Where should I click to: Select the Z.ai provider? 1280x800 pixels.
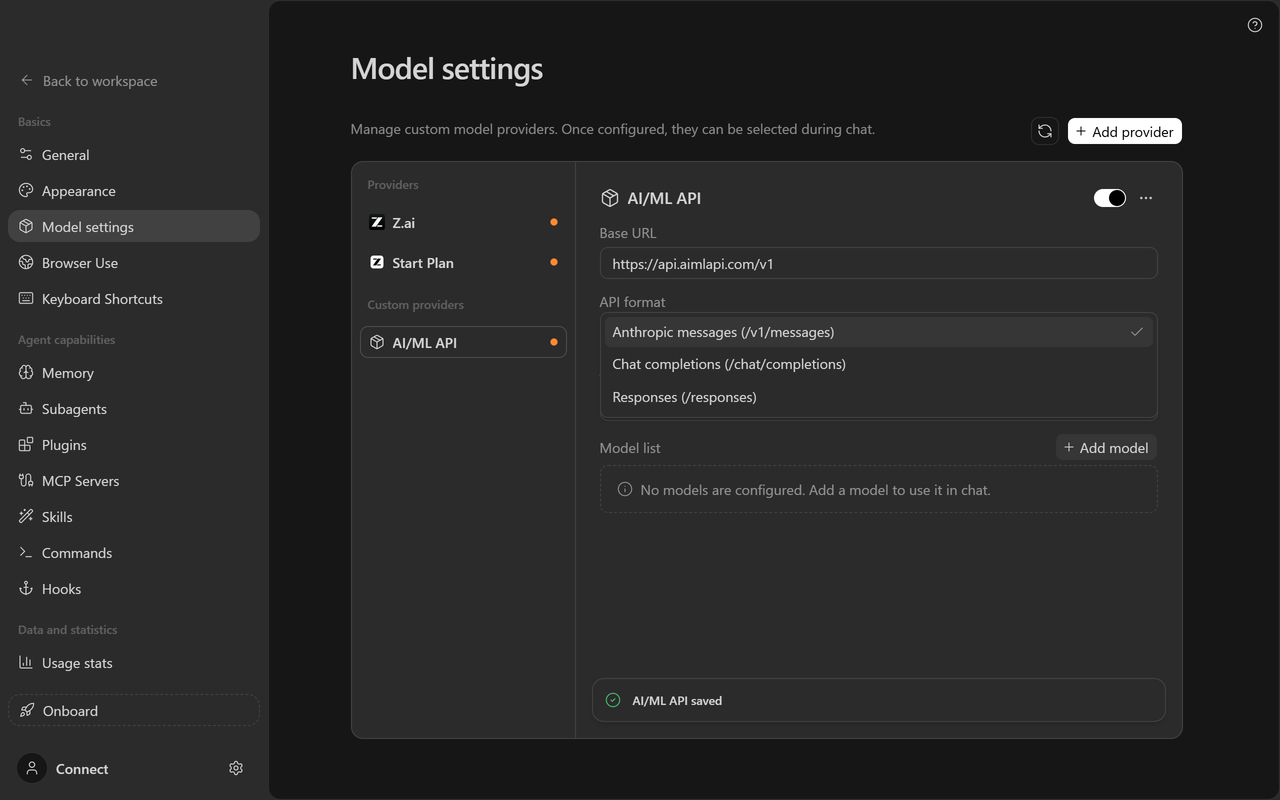(463, 223)
